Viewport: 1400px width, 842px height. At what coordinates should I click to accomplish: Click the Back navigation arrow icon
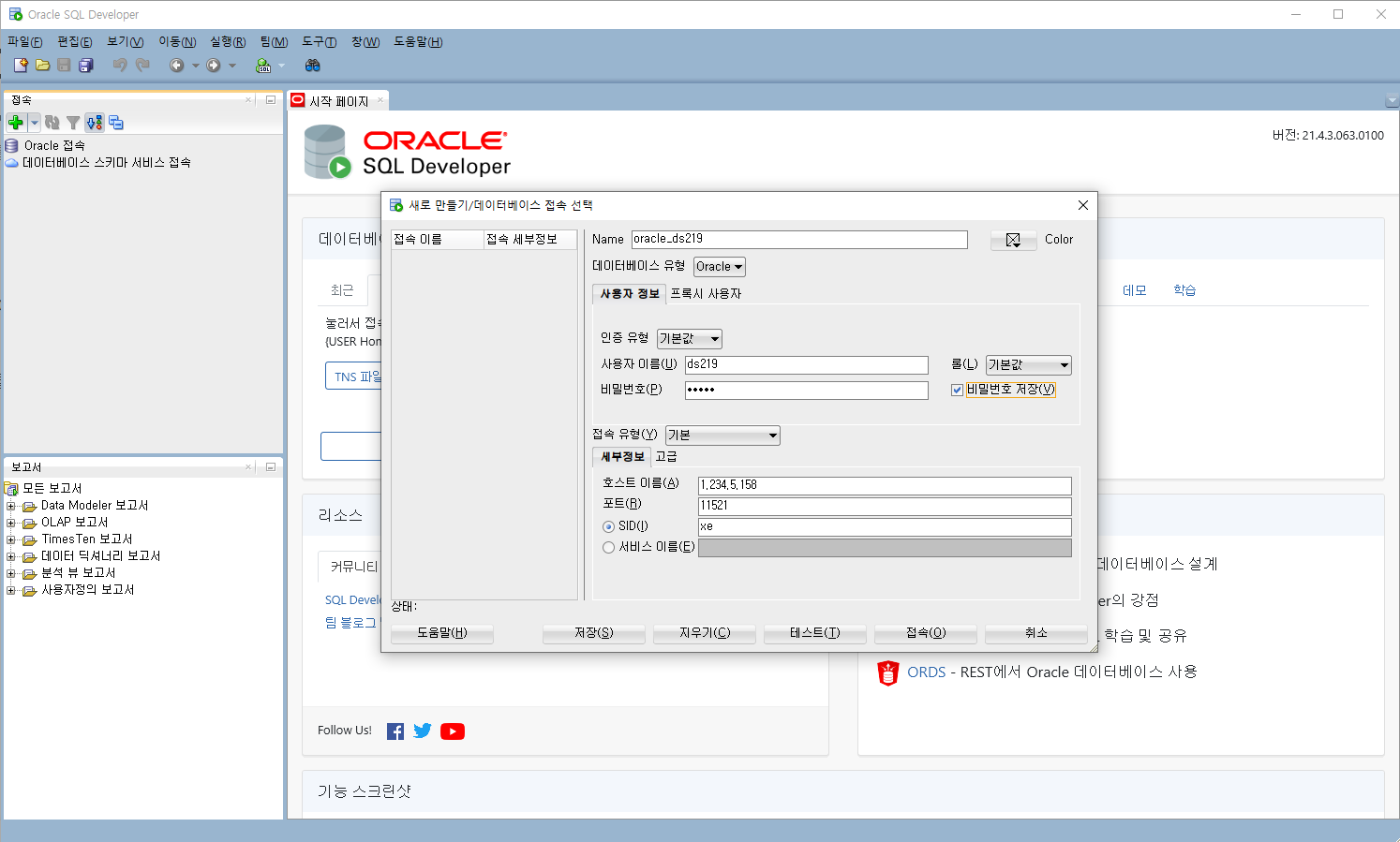click(x=176, y=65)
